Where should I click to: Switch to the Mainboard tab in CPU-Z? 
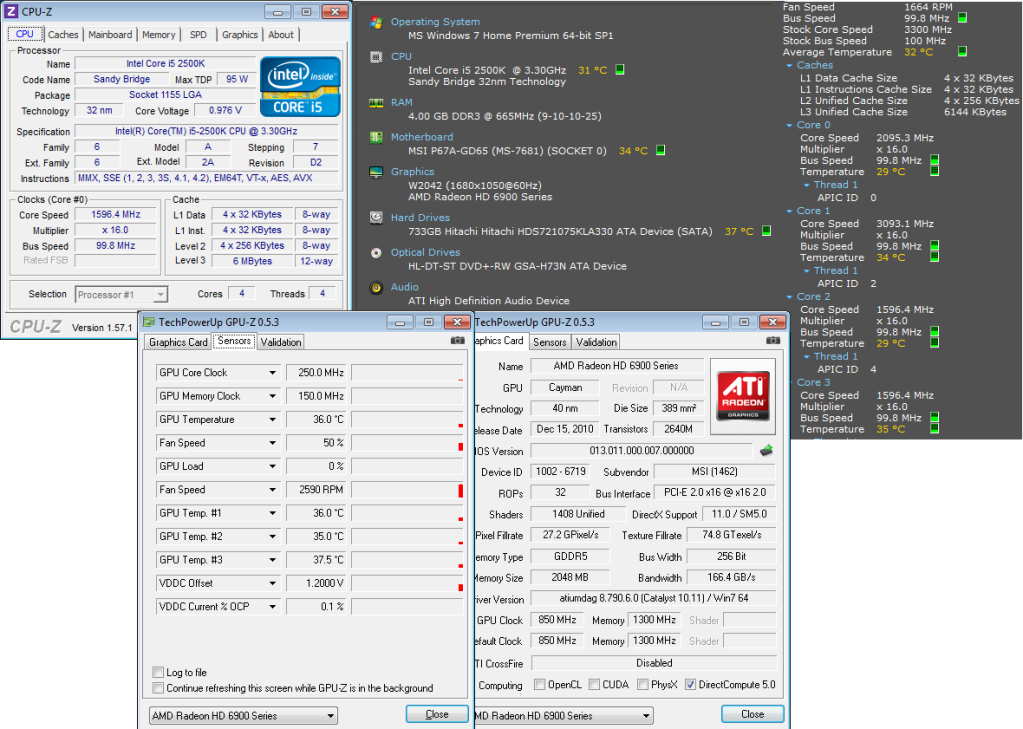click(x=110, y=35)
